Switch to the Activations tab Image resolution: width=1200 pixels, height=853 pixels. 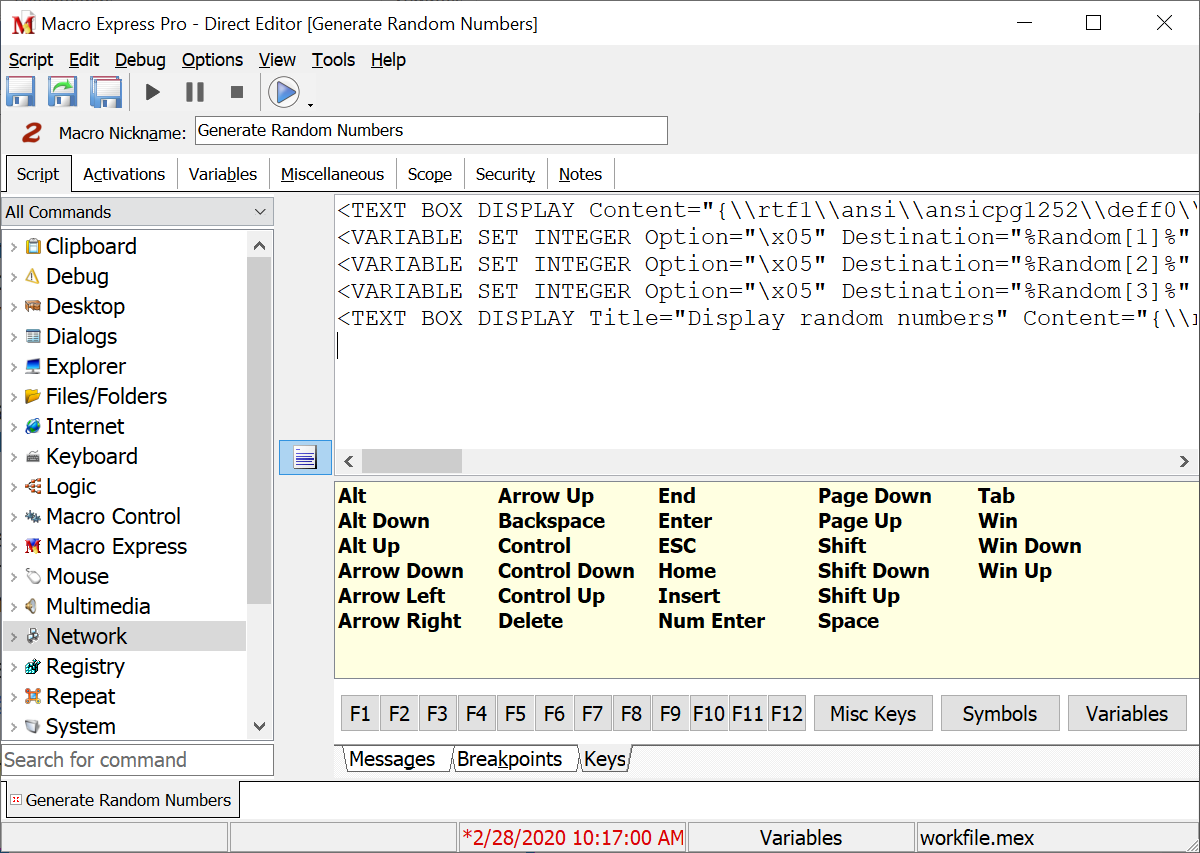[124, 174]
